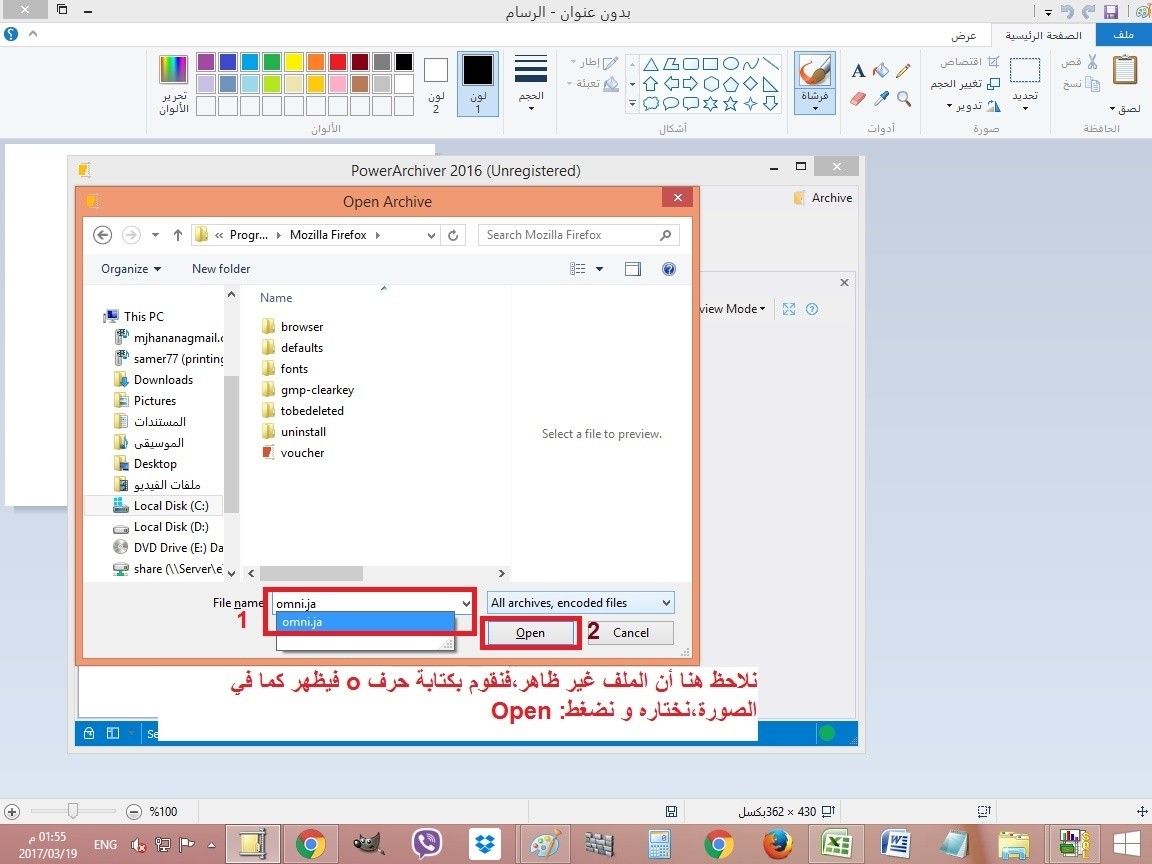Click the rectangular Select tool

1025,71
